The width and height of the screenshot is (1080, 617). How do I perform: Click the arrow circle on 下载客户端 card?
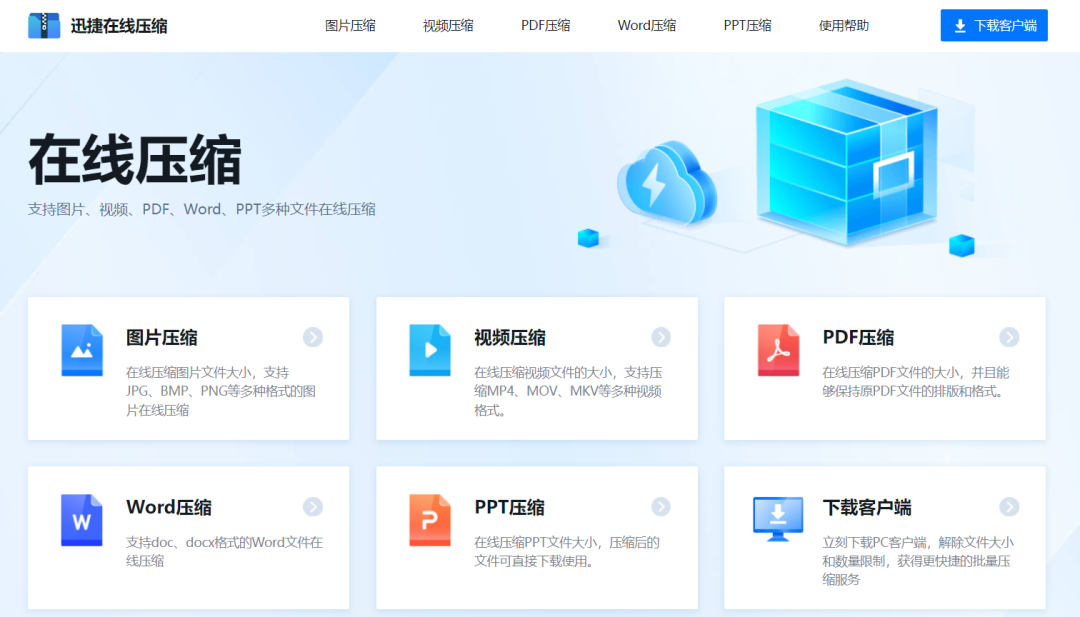tap(1009, 507)
